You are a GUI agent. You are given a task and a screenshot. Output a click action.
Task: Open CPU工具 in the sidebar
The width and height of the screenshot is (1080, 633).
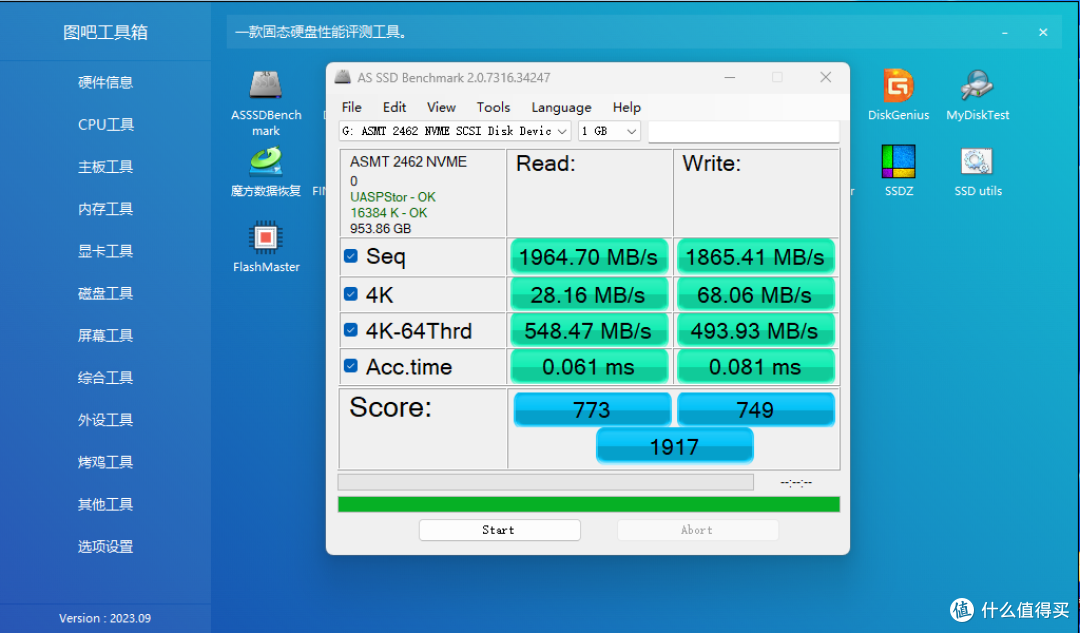click(x=105, y=125)
